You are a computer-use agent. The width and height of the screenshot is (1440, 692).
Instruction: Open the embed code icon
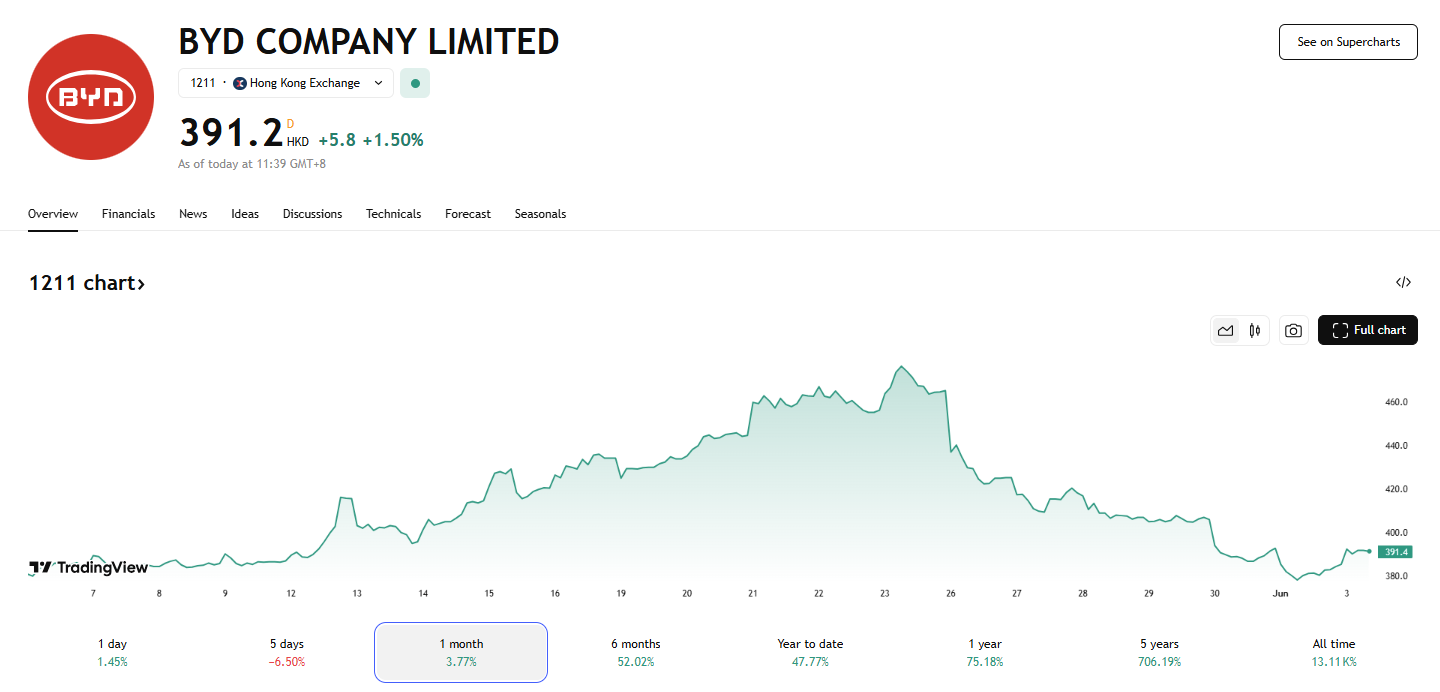click(1403, 283)
